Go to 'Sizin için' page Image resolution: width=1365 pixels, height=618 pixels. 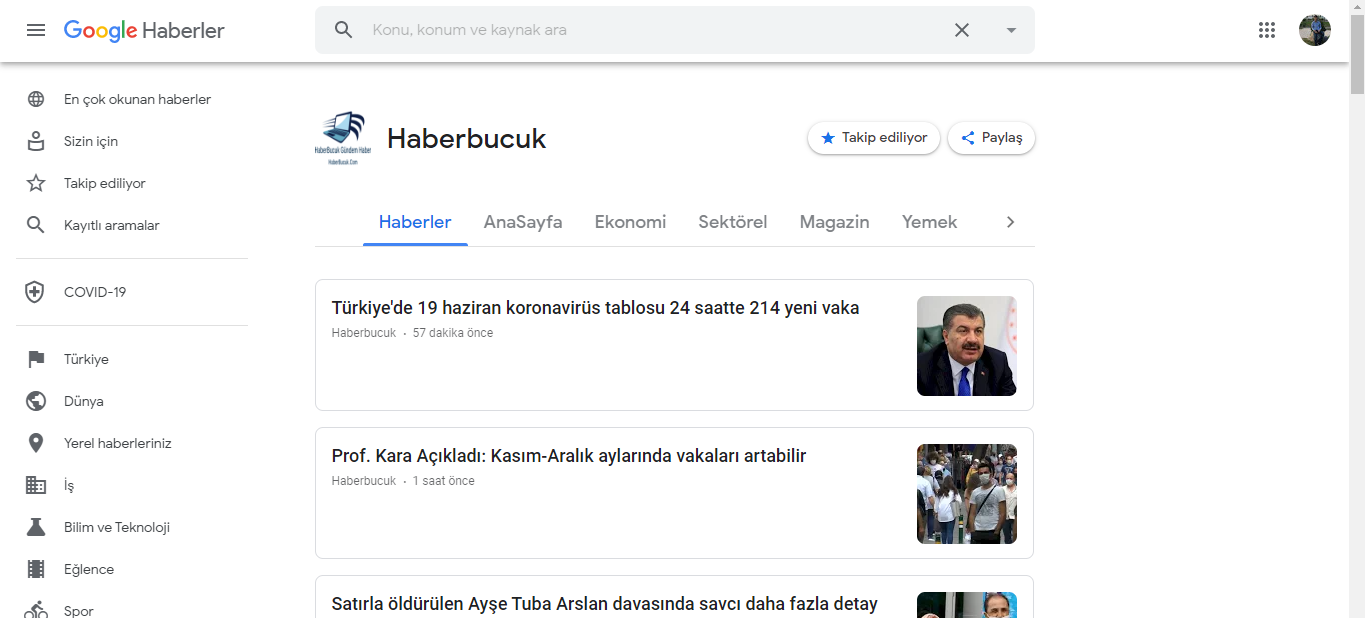coord(91,141)
